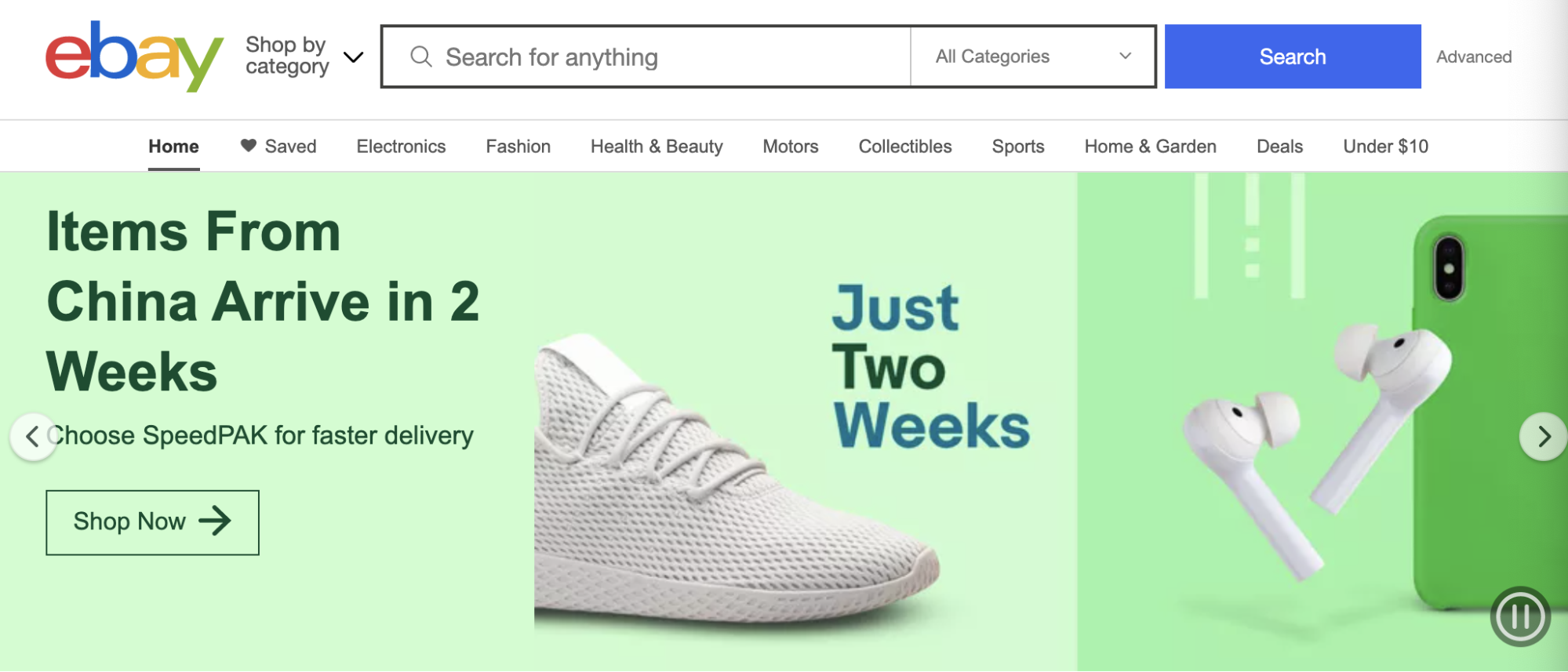
Task: Pause the banner carousel
Action: (x=1520, y=617)
